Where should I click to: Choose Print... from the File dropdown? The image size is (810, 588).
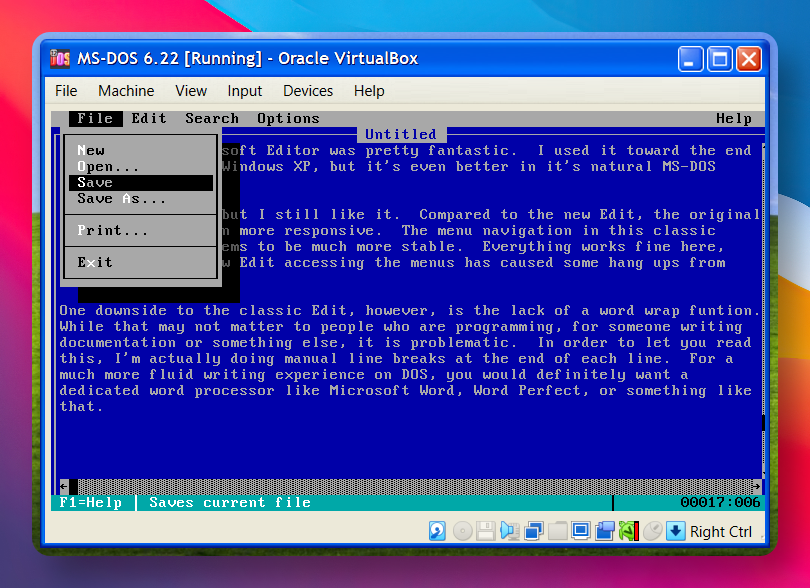[141, 230]
